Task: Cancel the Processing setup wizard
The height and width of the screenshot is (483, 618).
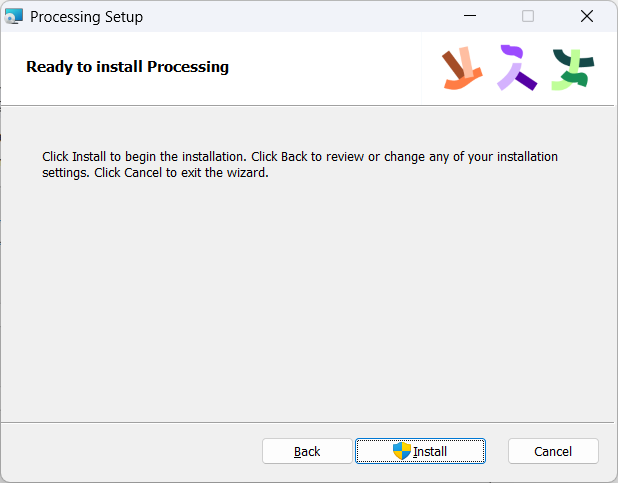Action: [x=553, y=451]
